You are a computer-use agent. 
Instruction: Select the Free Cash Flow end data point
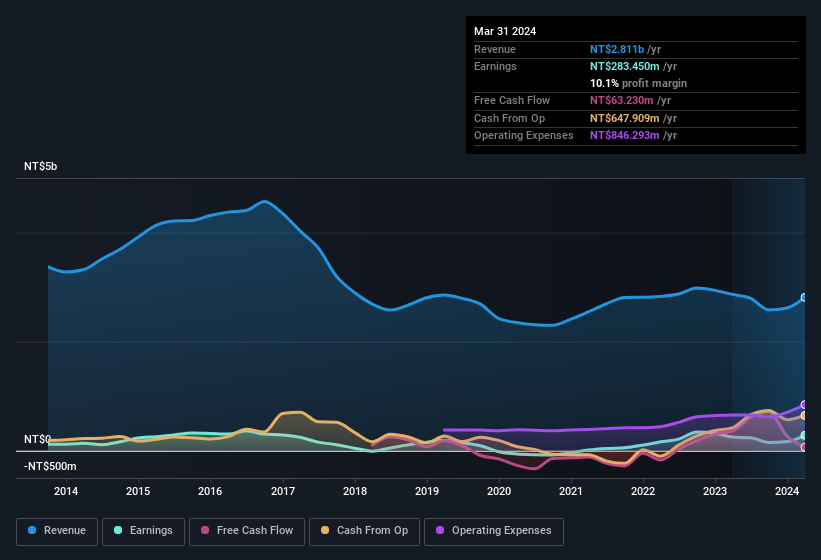pyautogui.click(x=804, y=447)
